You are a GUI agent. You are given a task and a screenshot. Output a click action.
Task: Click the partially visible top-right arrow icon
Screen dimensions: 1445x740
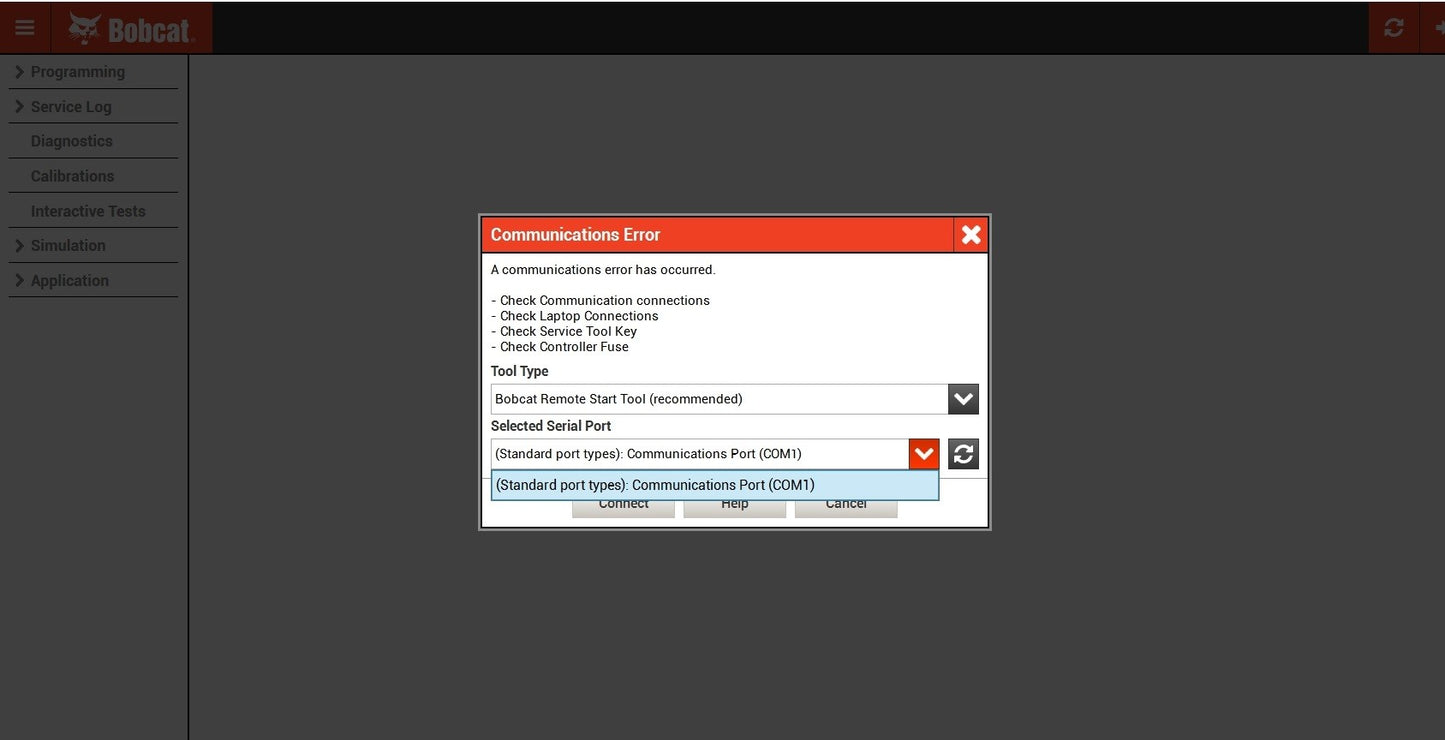point(1438,28)
